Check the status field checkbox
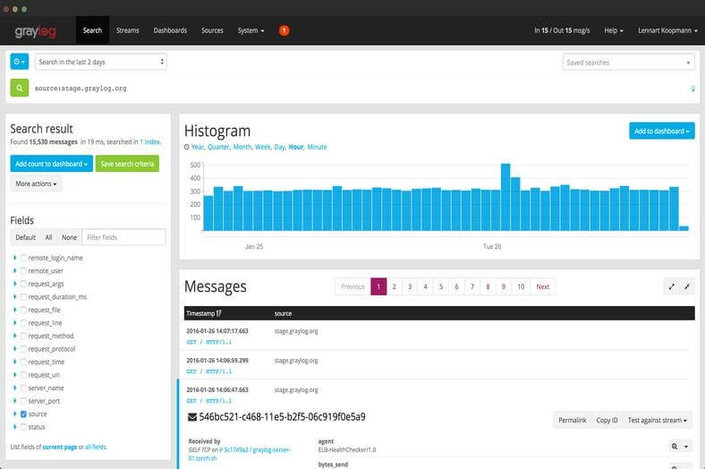The width and height of the screenshot is (705, 469). click(x=24, y=426)
